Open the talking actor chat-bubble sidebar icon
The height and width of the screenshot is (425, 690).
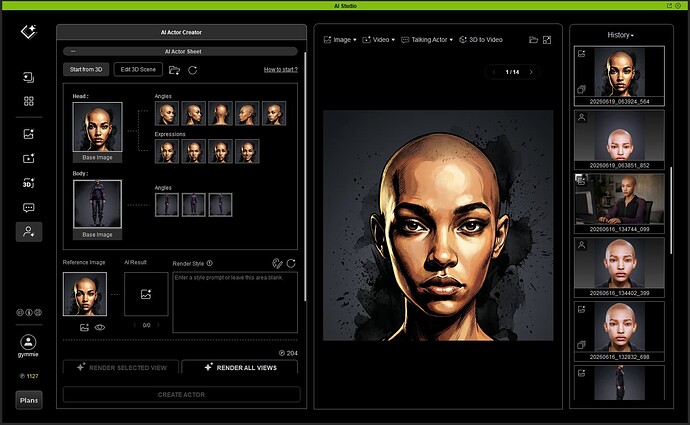[29, 208]
